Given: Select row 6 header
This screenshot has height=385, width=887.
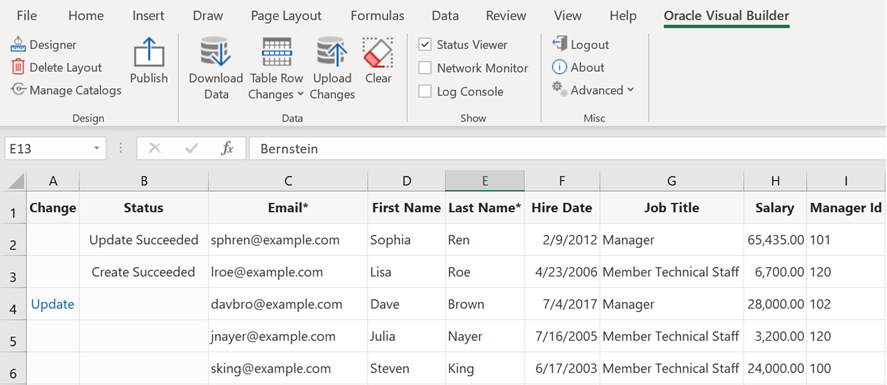Looking at the screenshot, I should point(14,369).
